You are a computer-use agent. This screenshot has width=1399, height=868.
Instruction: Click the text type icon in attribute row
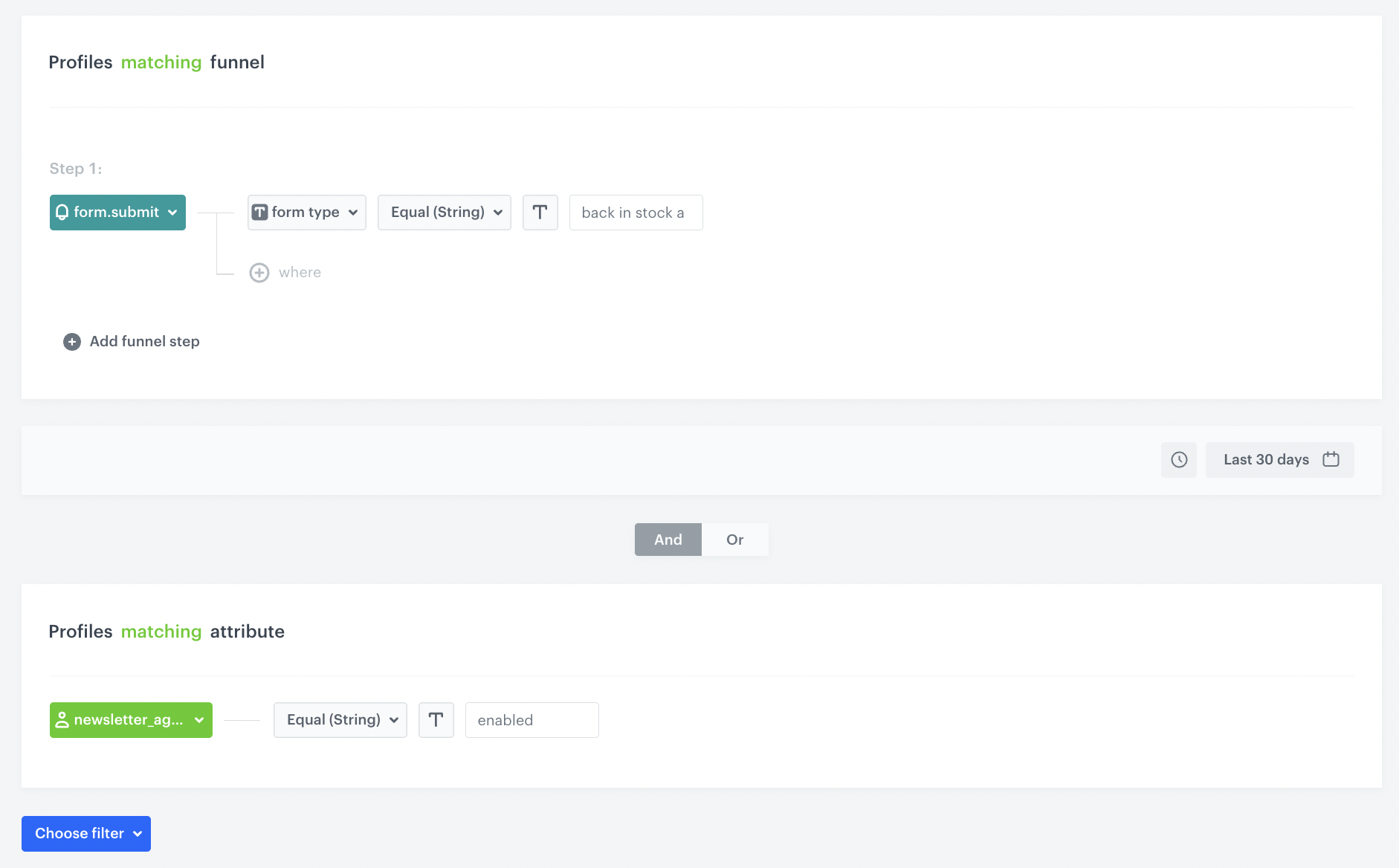(436, 719)
